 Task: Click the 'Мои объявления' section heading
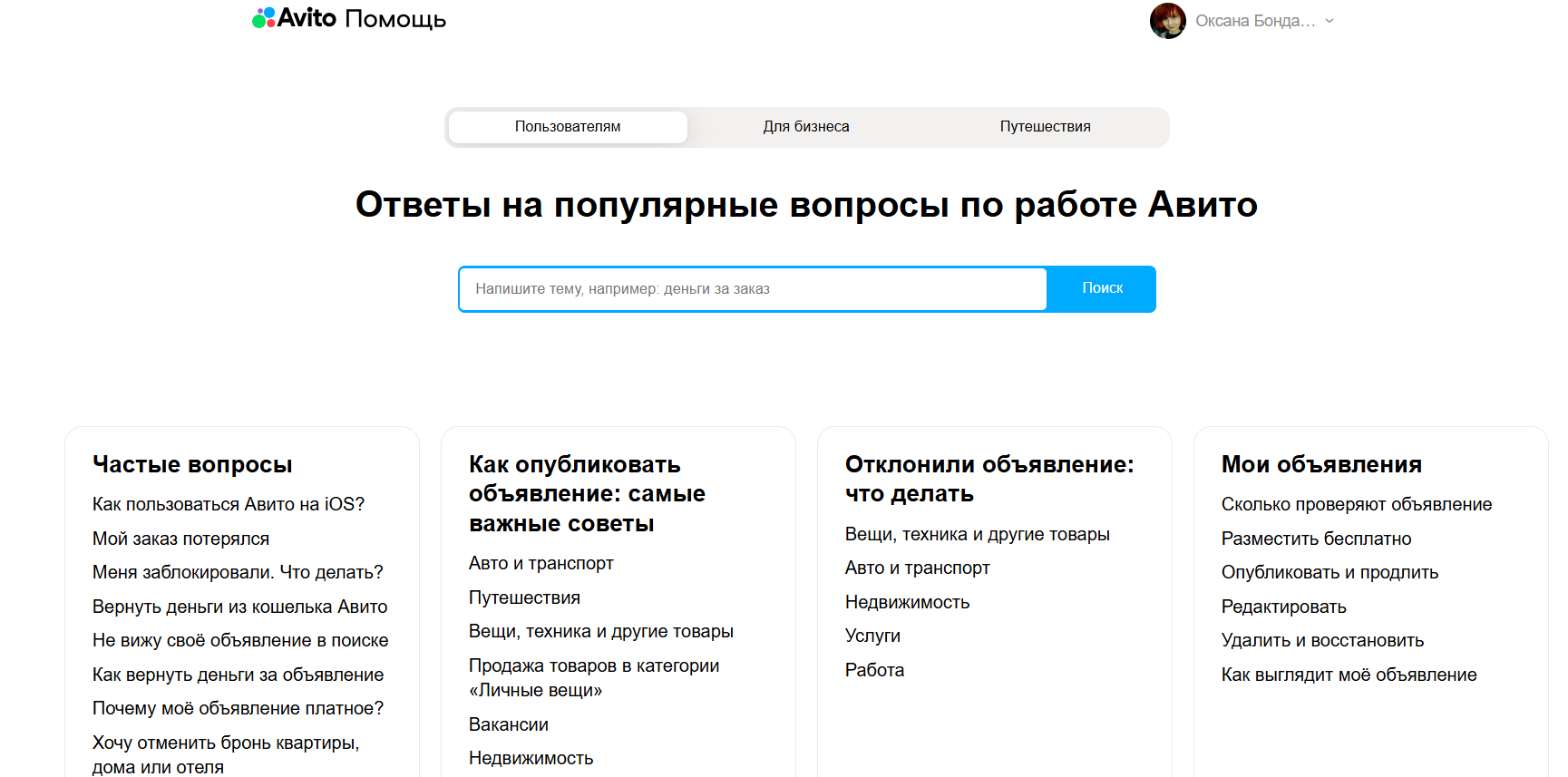[1321, 464]
